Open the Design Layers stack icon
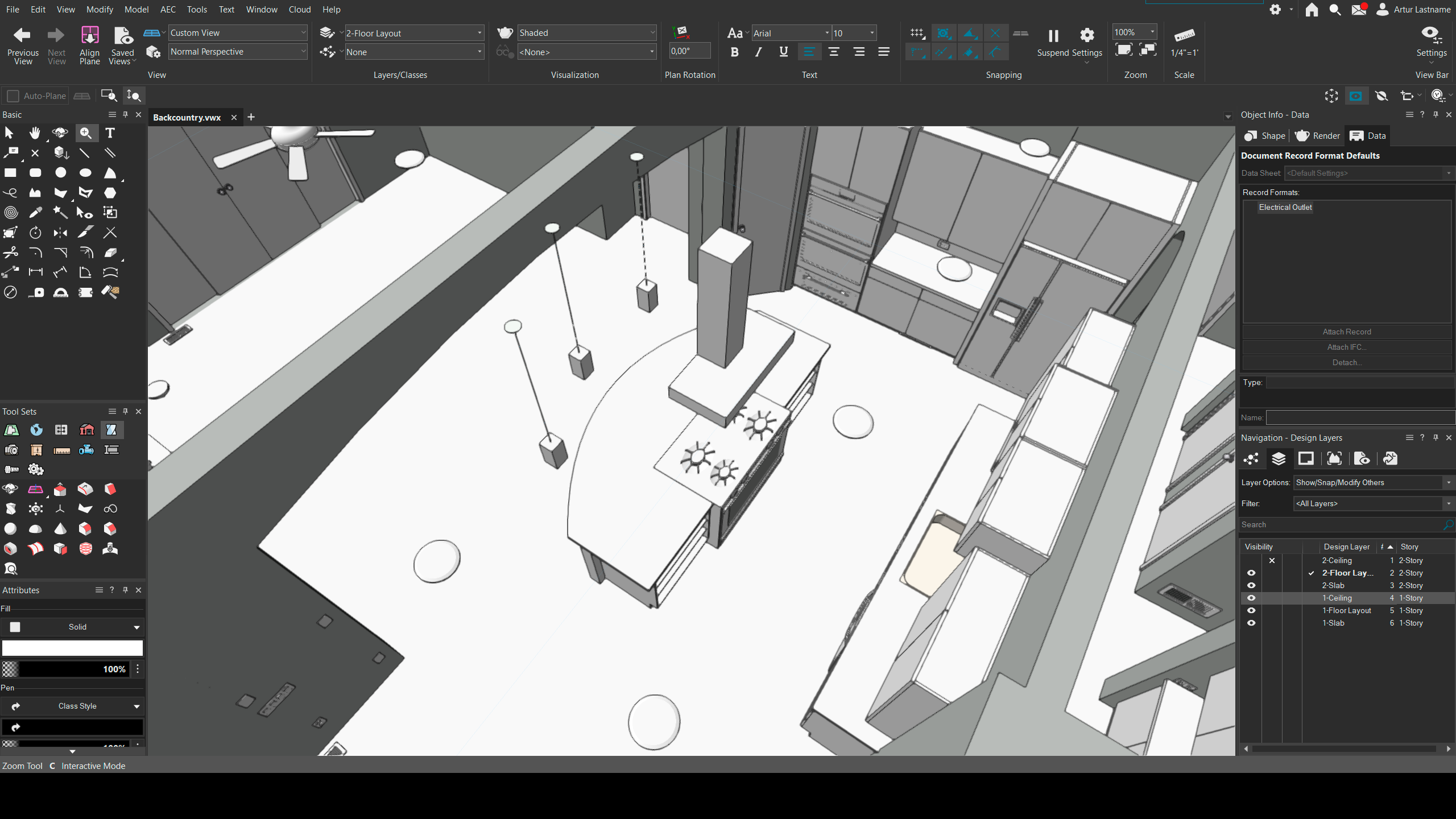 tap(1279, 459)
